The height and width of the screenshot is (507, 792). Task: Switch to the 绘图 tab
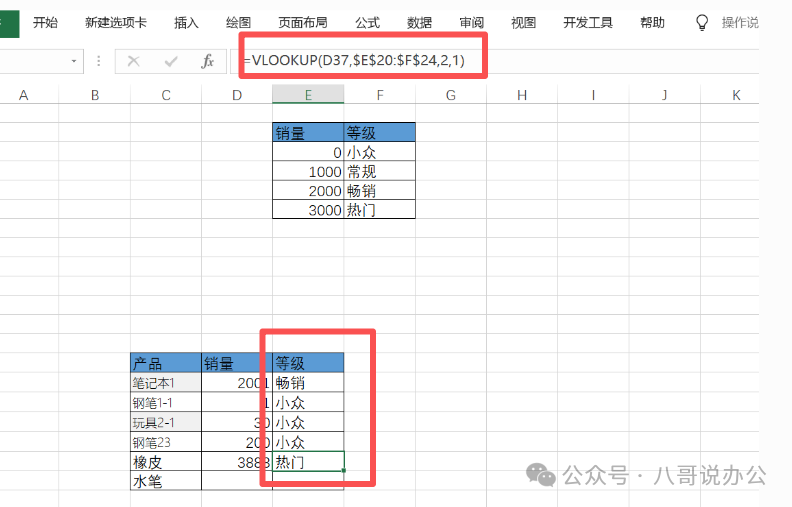(238, 23)
